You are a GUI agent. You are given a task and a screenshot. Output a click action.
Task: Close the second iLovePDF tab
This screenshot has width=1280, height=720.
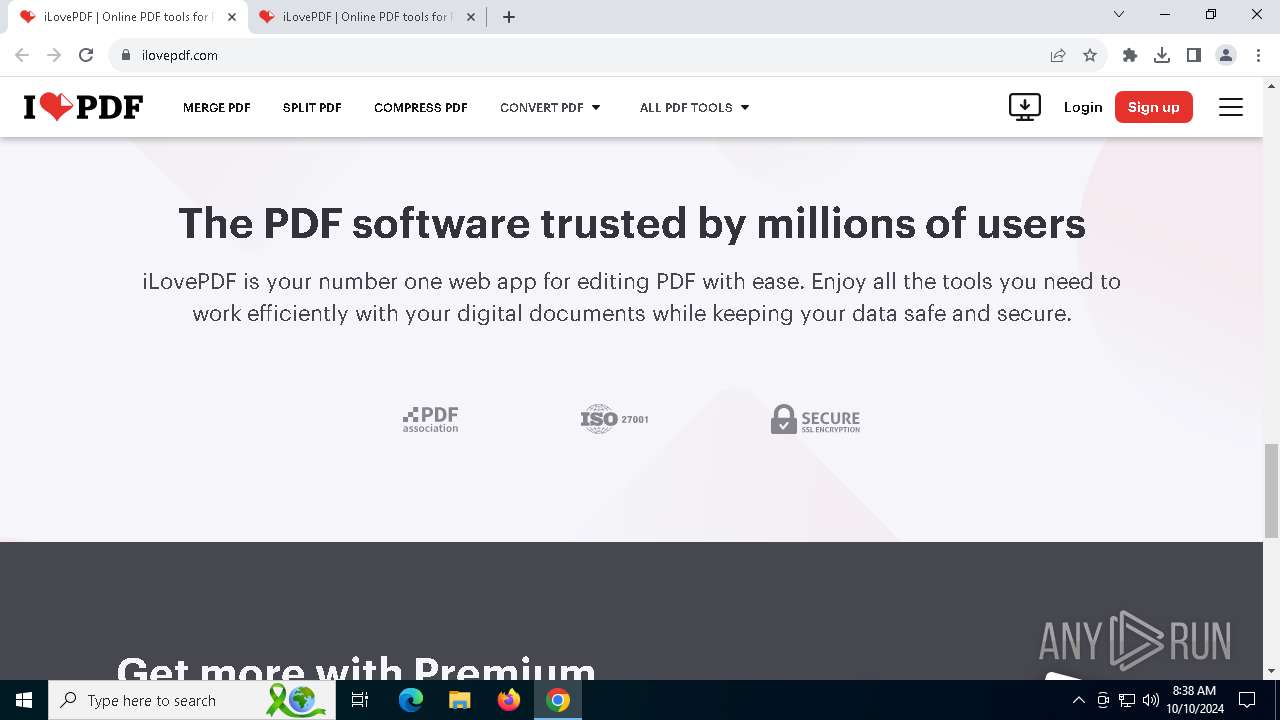[471, 16]
